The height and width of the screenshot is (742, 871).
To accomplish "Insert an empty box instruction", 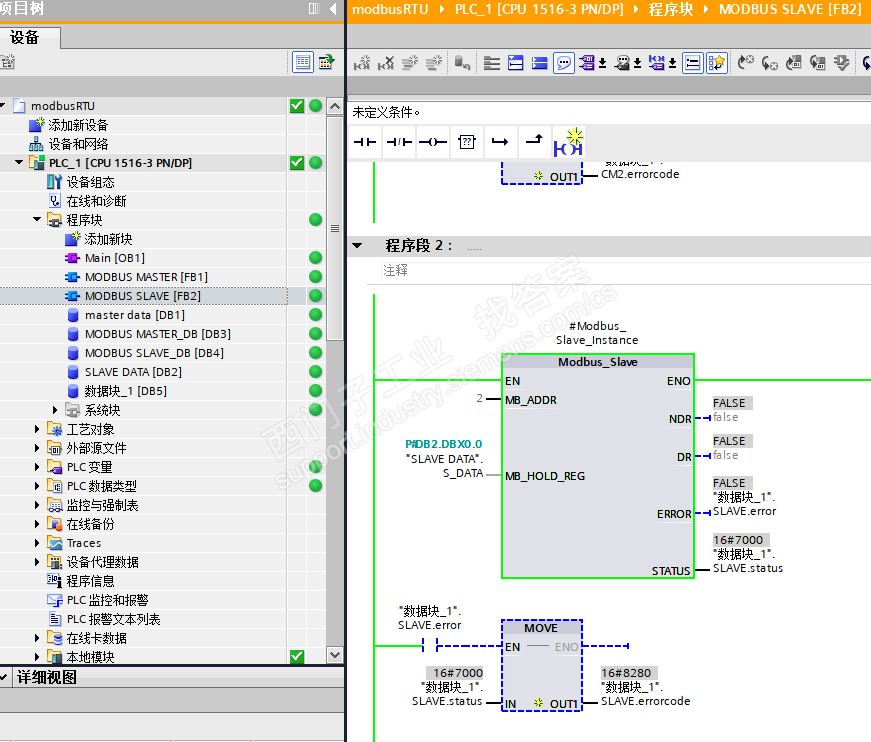I will pos(466,142).
